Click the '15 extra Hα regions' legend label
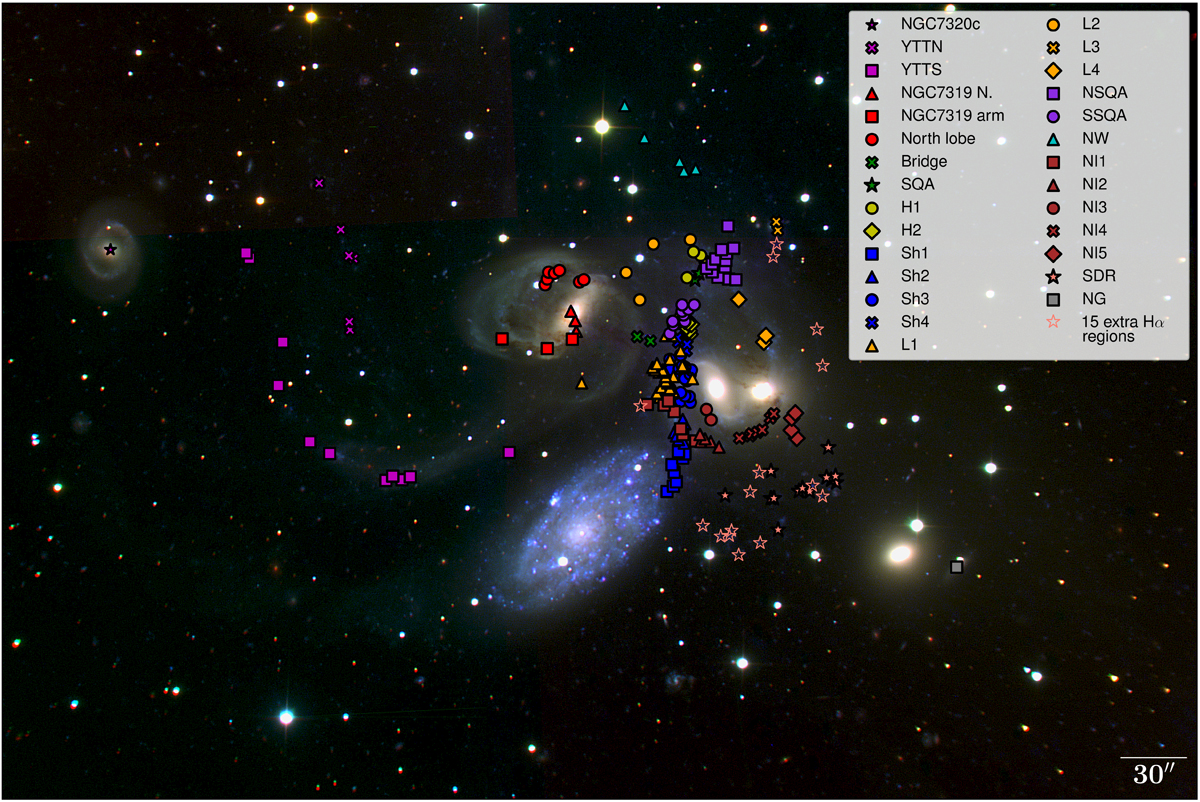Screen dimensions: 1200x802 (x=1118, y=330)
